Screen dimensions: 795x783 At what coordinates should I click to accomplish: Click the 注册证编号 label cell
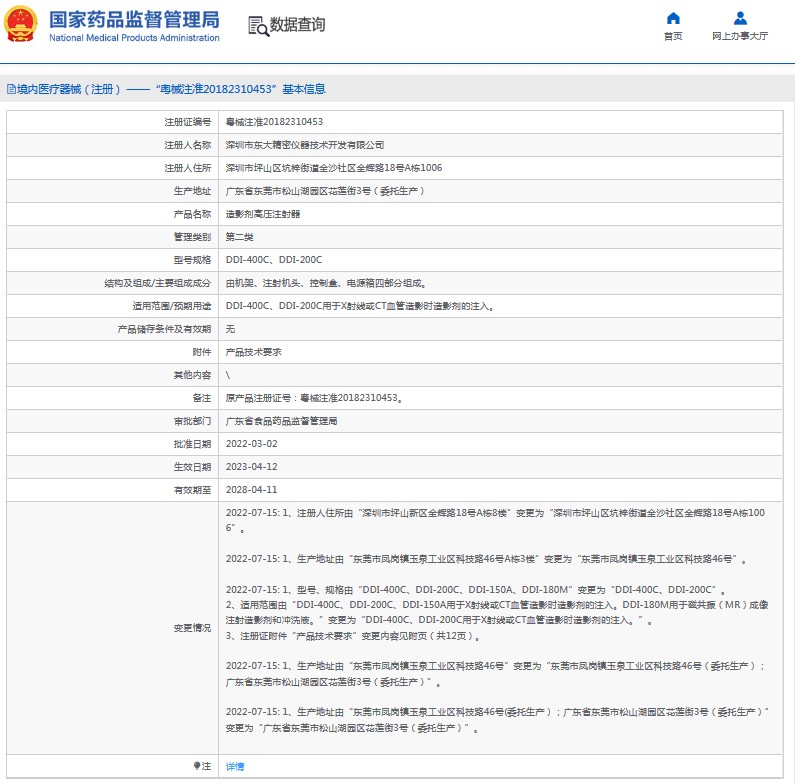pos(112,122)
